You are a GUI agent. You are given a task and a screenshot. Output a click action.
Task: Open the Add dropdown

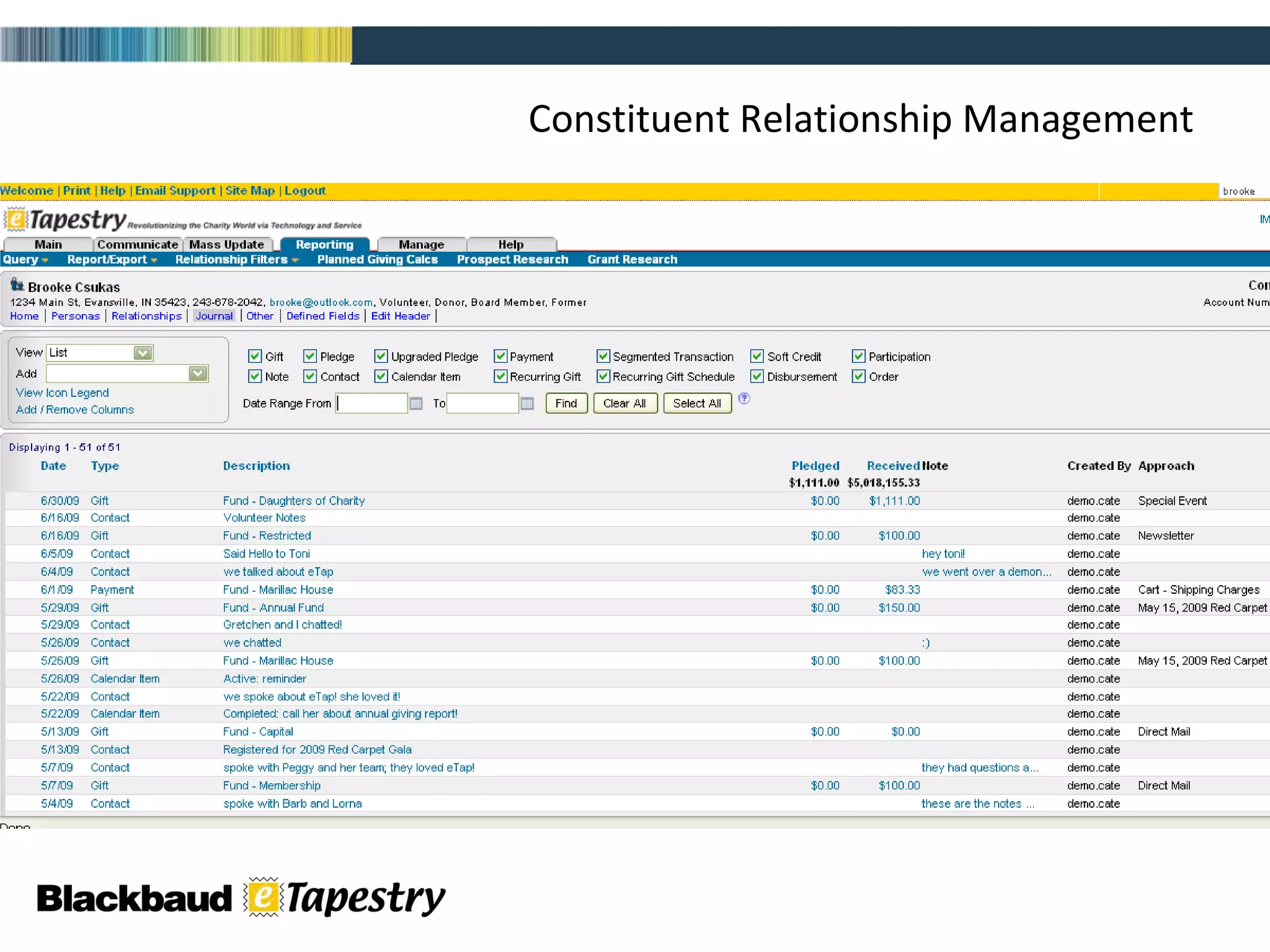point(127,373)
